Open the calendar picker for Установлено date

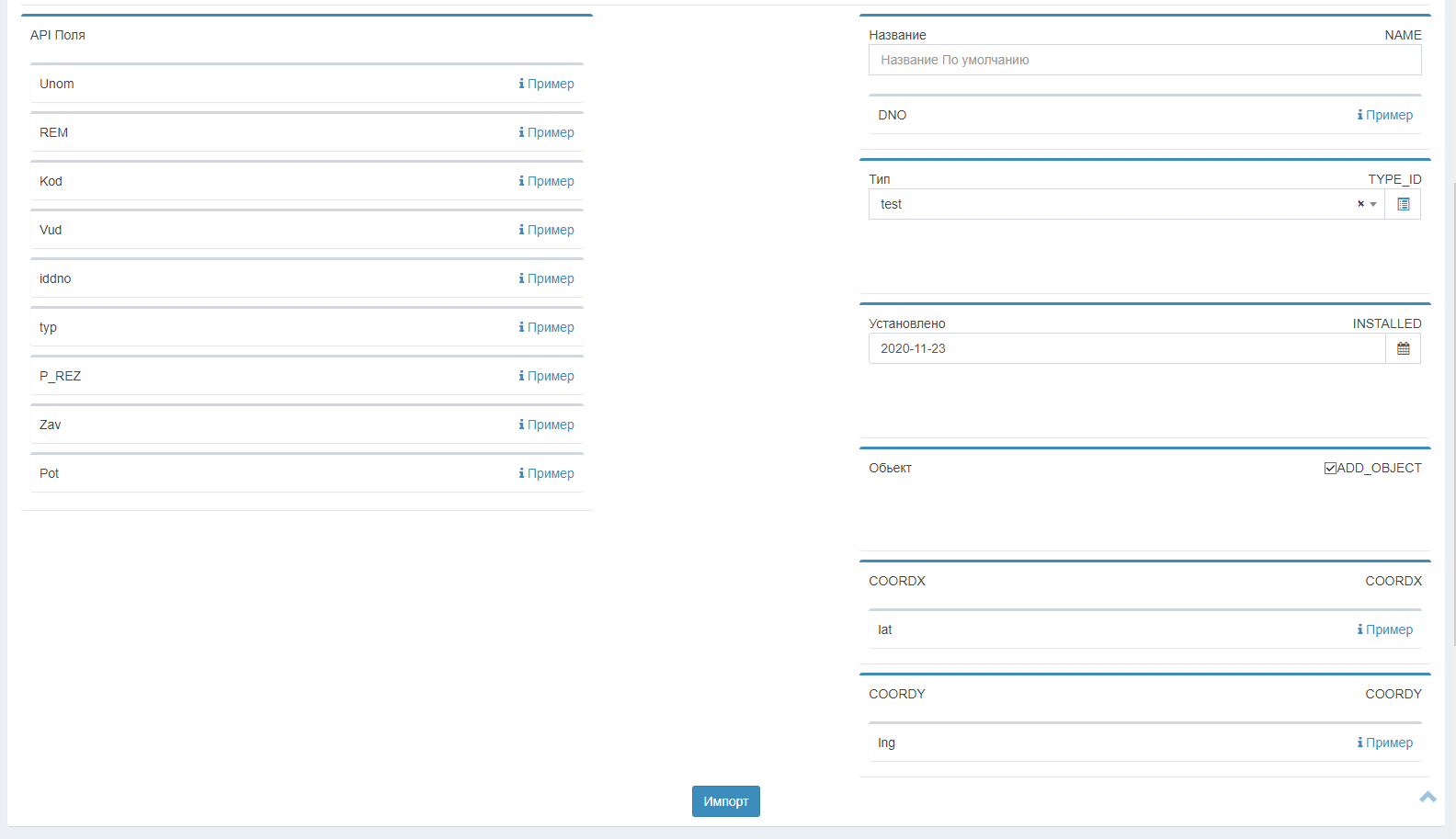pos(1403,348)
